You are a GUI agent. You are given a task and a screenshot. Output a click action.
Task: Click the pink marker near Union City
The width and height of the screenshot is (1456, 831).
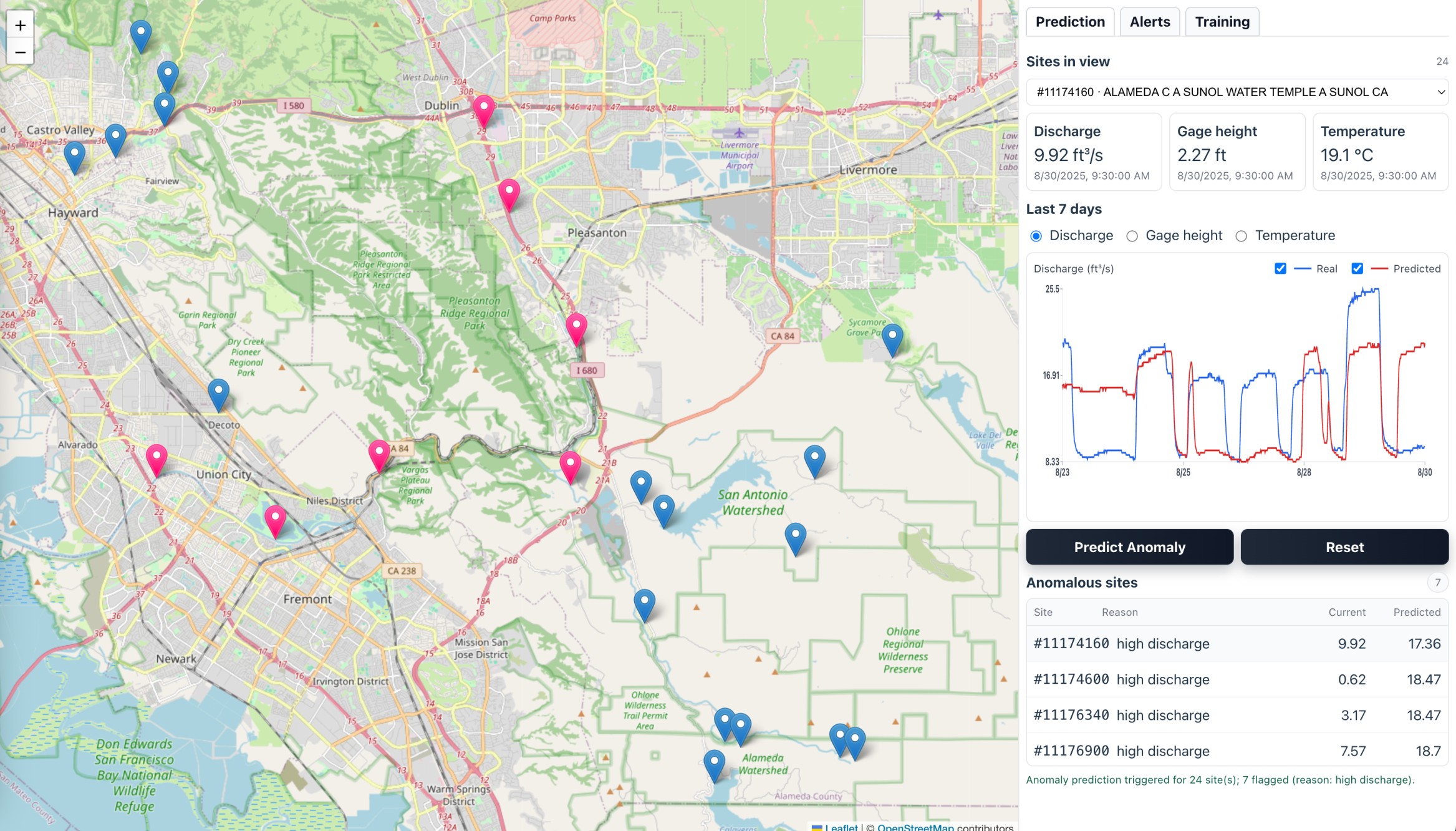coord(156,458)
